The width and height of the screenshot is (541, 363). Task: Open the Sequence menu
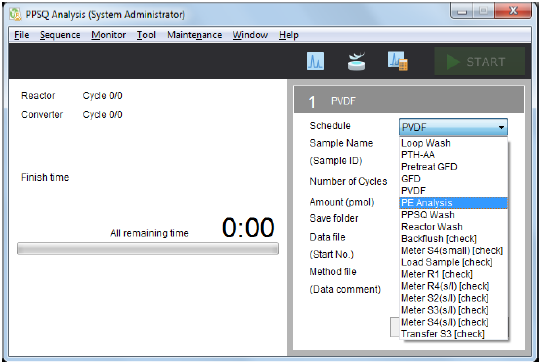tap(60, 35)
